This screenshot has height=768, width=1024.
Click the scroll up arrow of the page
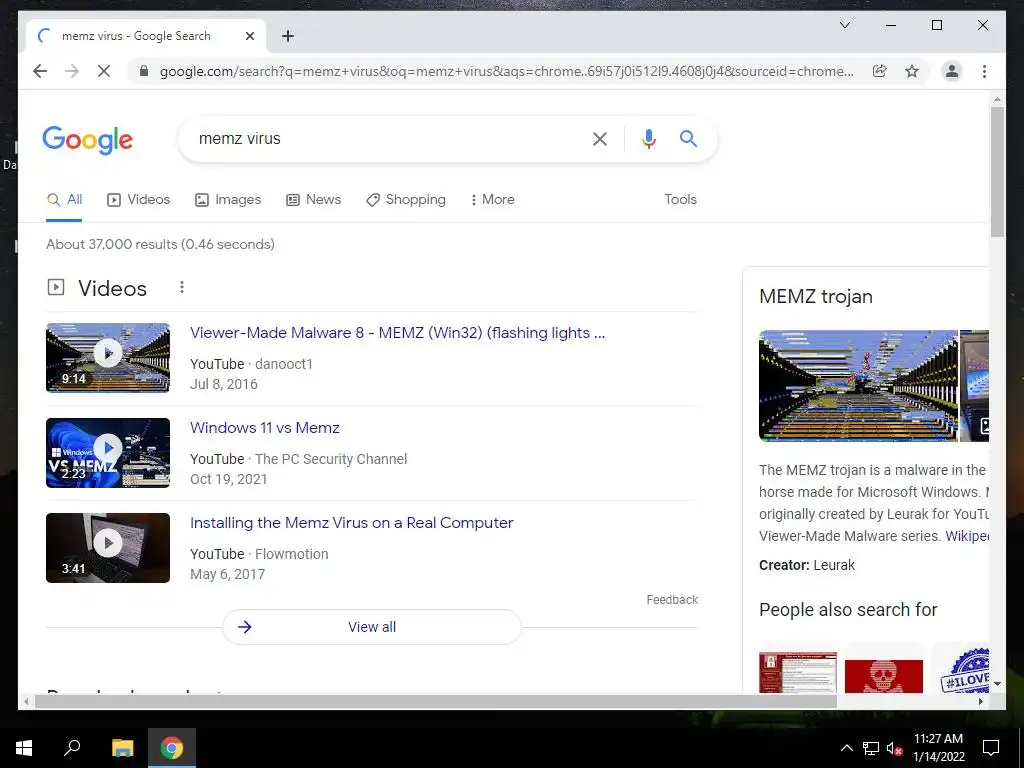(997, 99)
